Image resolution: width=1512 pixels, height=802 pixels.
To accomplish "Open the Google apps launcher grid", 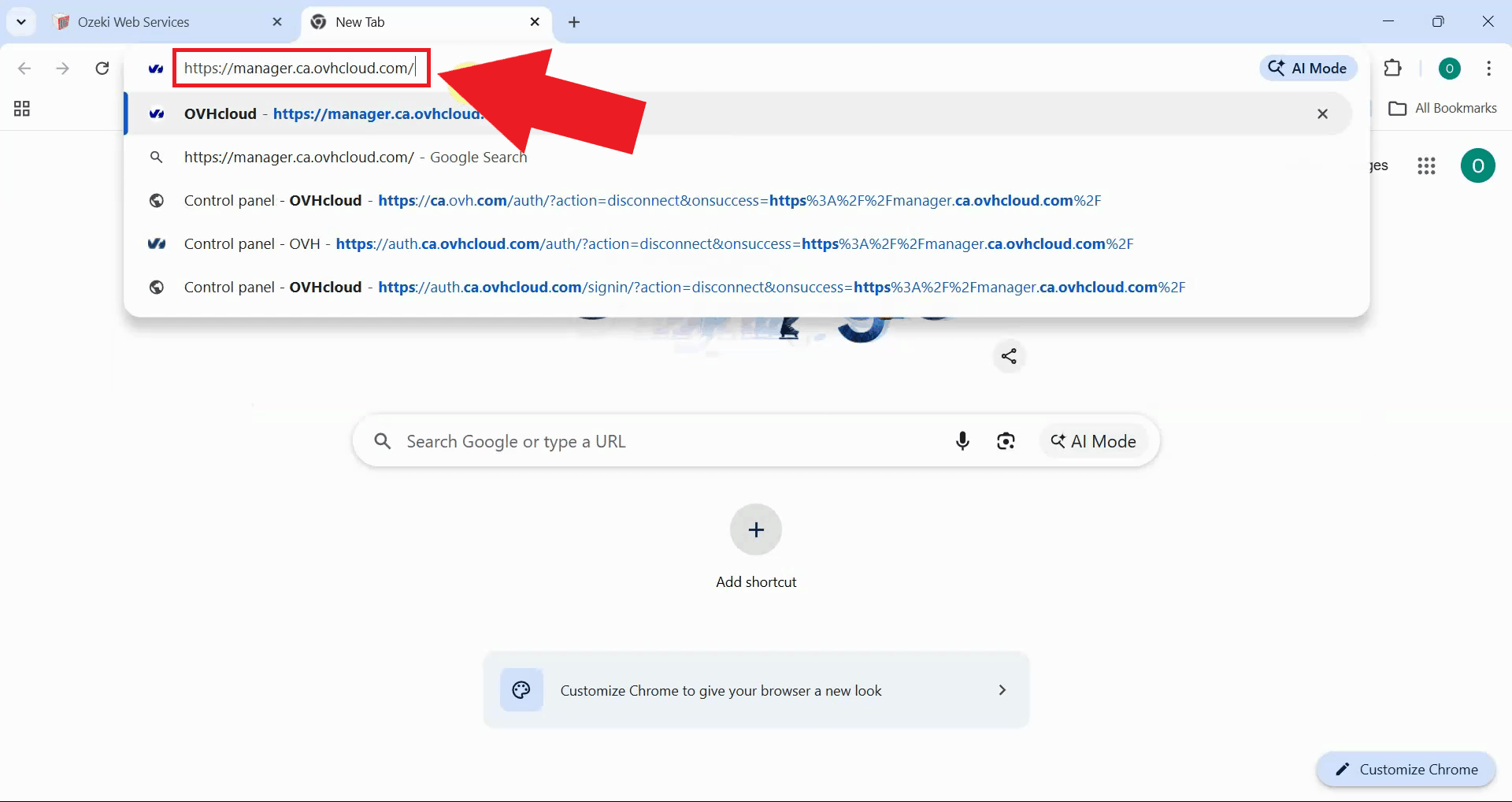I will coord(1427,165).
